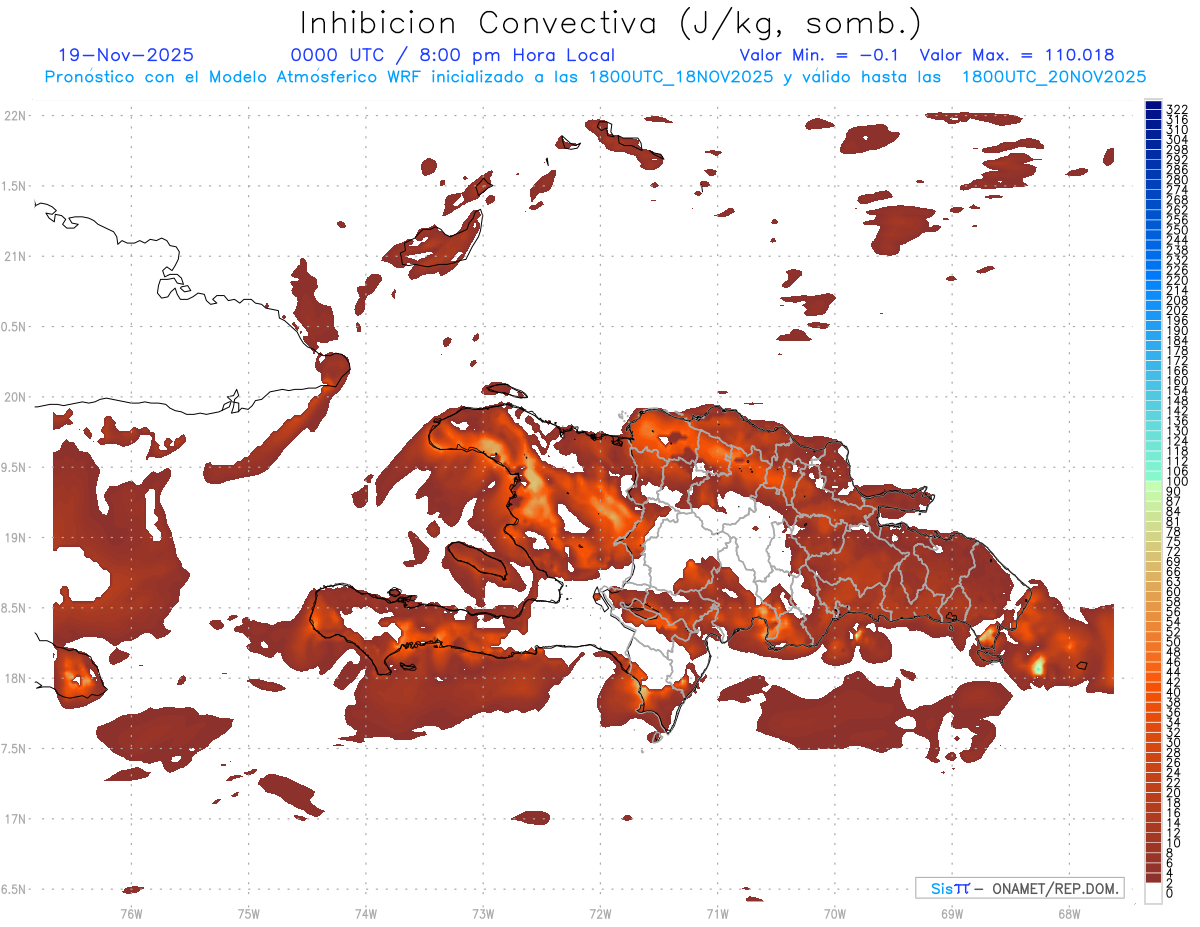Click the 'Valor Max. = 110.018' text
Screen dimensions: 1200x927
click(x=1017, y=55)
